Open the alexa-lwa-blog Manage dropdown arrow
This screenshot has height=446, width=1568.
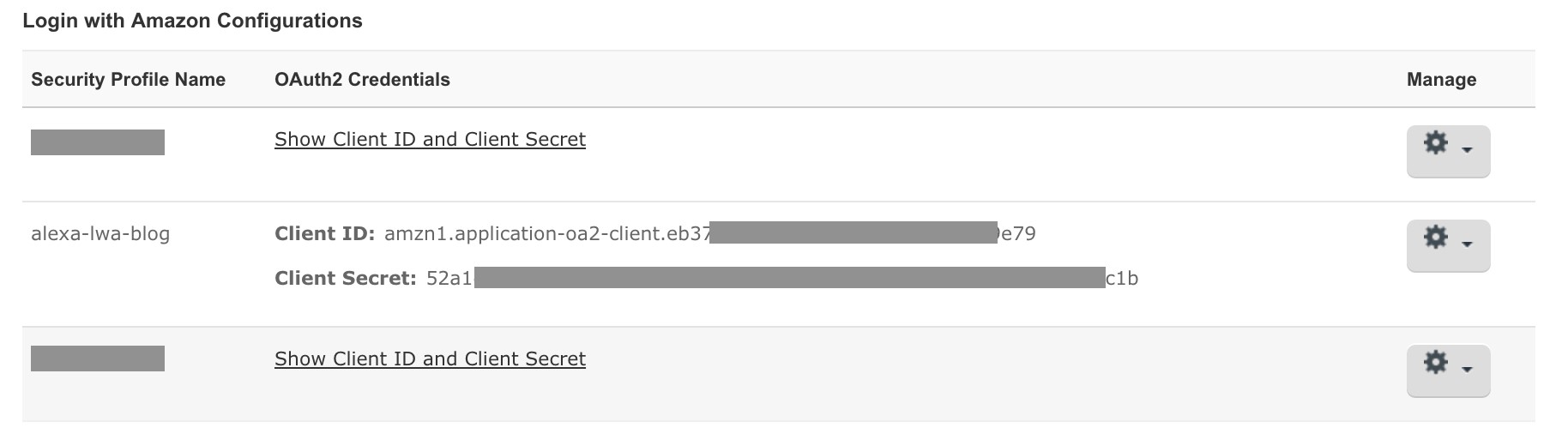click(1467, 244)
